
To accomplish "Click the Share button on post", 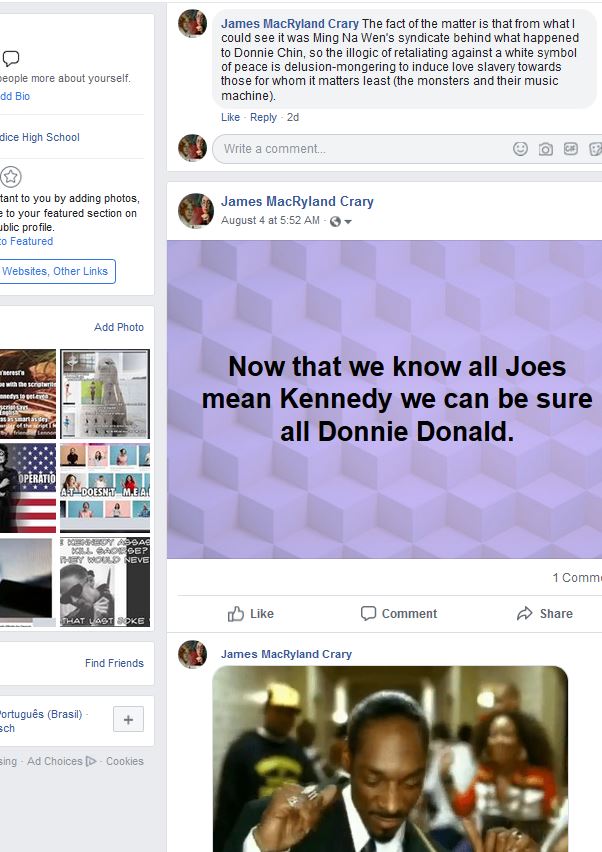I will click(x=545, y=613).
